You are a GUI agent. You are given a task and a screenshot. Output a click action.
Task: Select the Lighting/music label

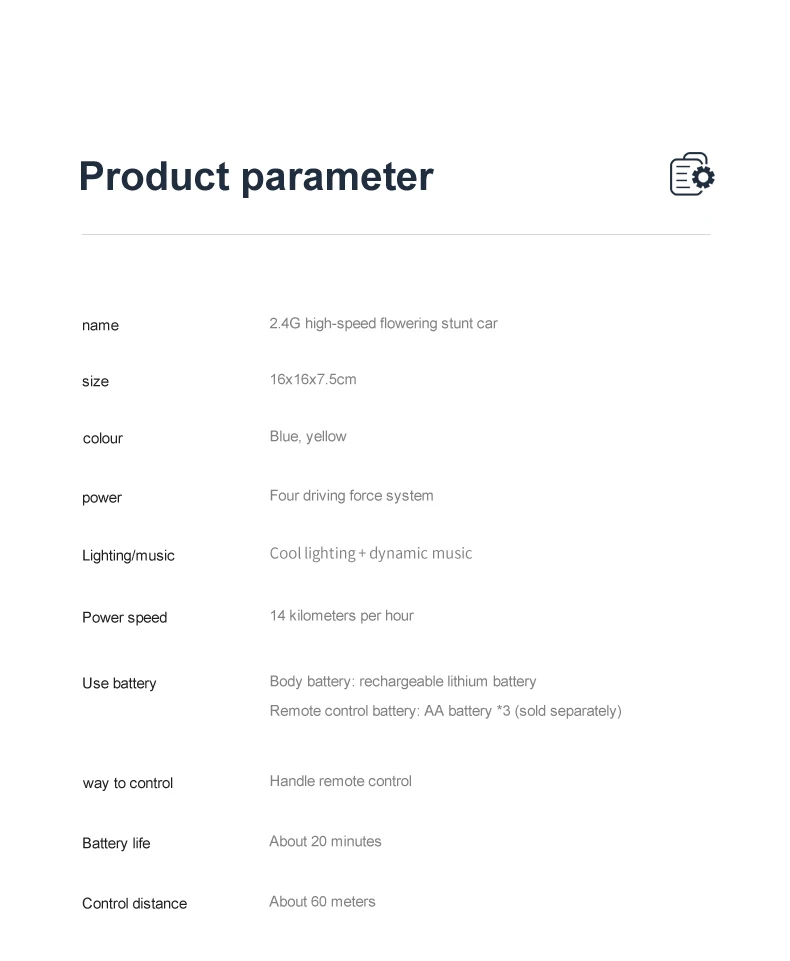[128, 555]
